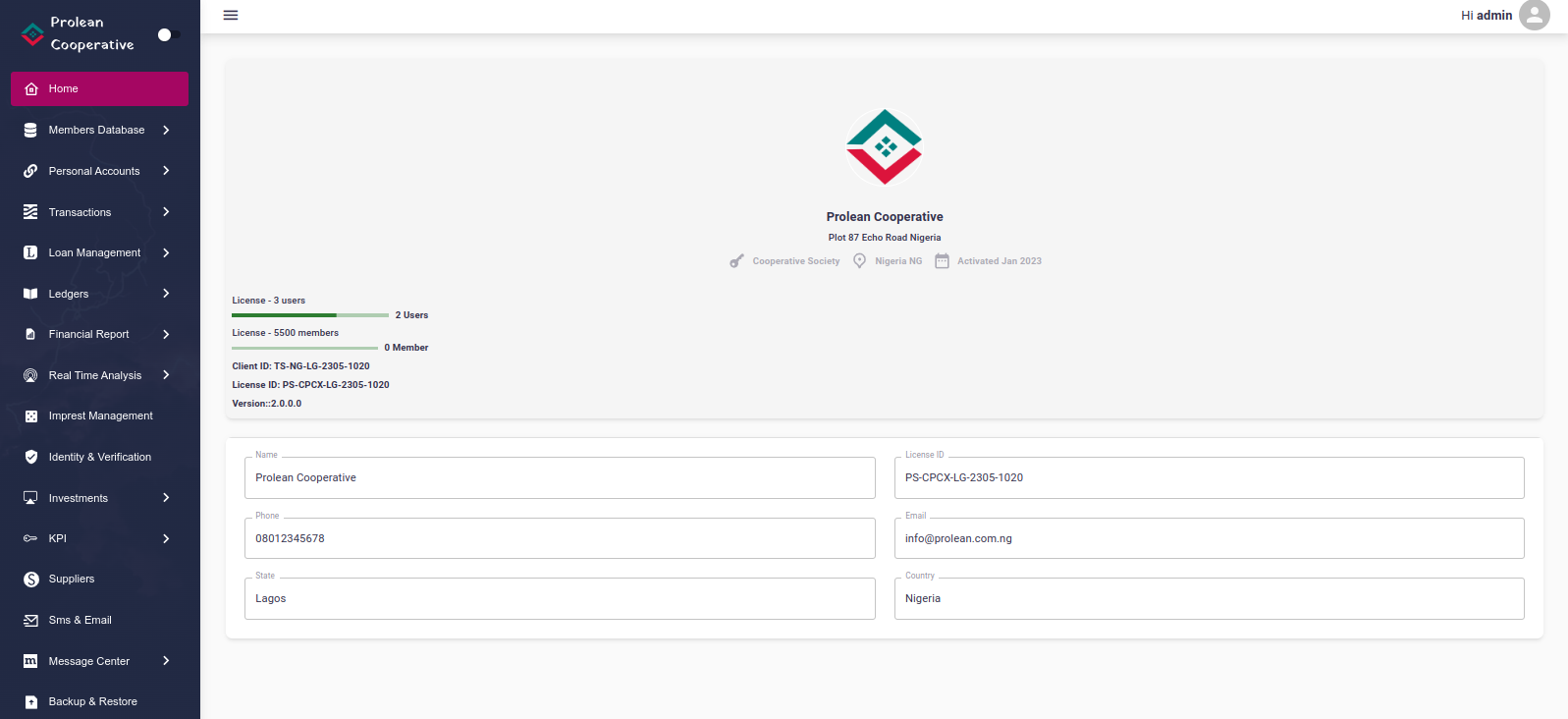Click the Transactions icon

pos(30,212)
